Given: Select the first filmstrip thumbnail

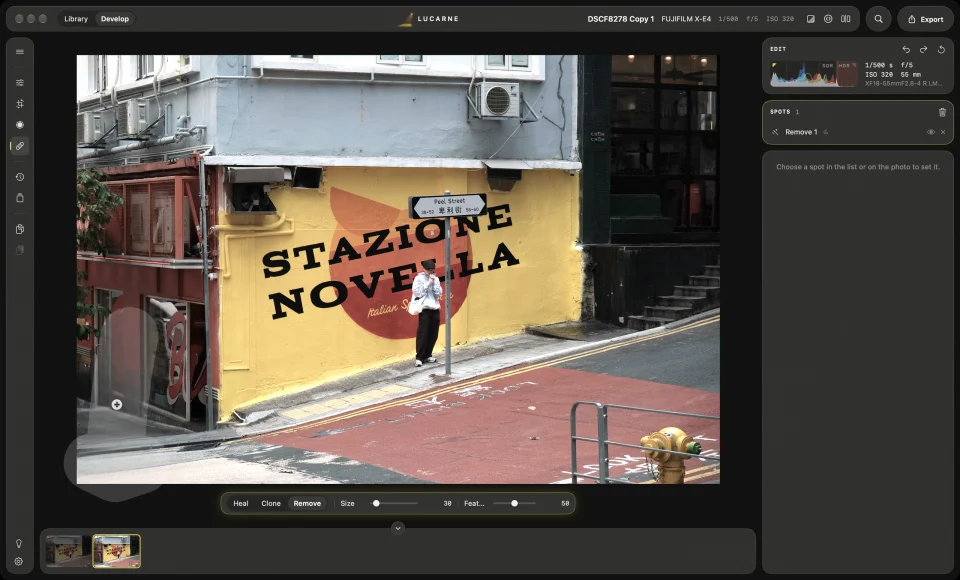Looking at the screenshot, I should (67, 551).
